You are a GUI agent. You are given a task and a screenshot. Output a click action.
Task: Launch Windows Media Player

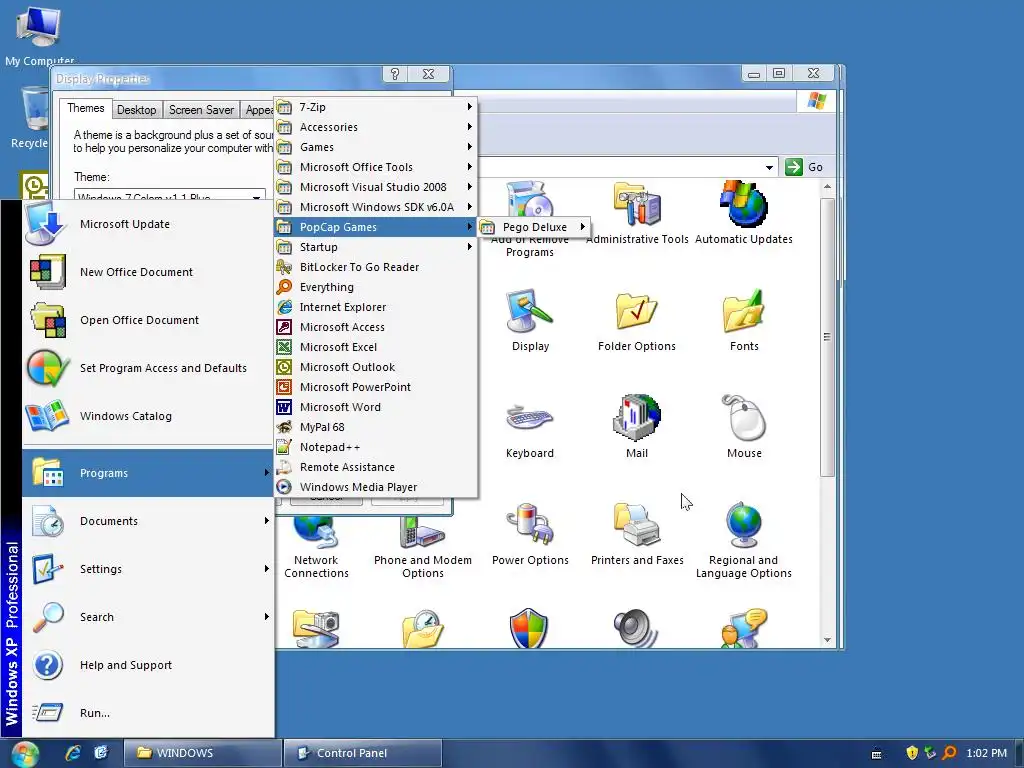[376, 487]
